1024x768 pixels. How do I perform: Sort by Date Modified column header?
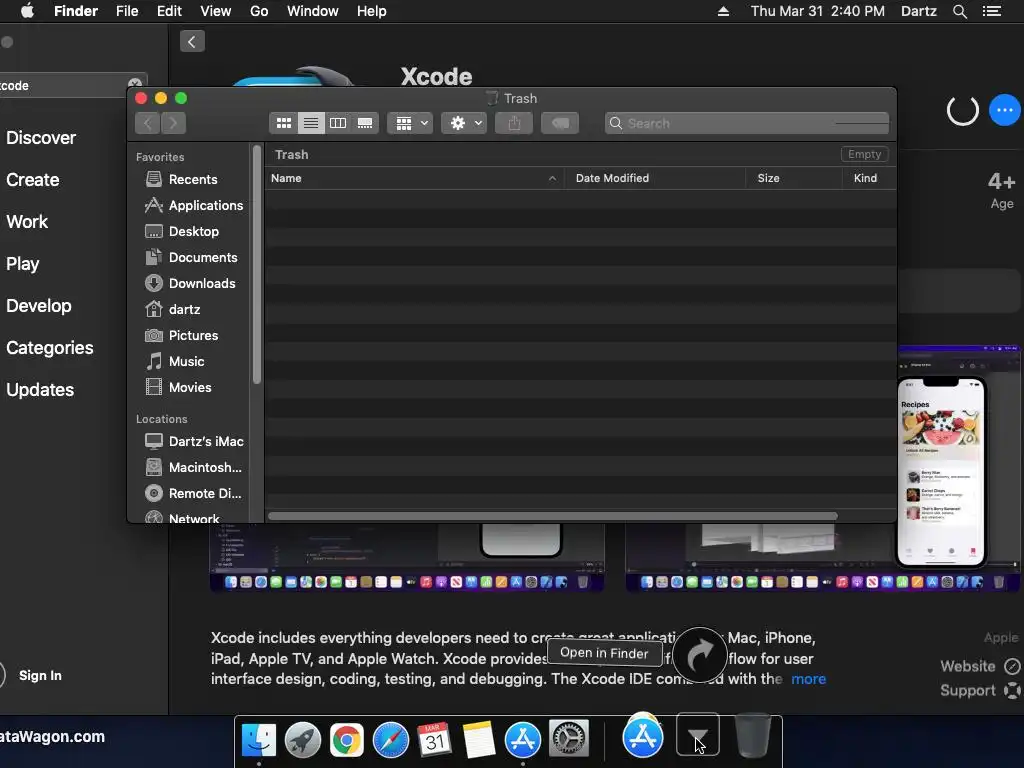pos(655,178)
